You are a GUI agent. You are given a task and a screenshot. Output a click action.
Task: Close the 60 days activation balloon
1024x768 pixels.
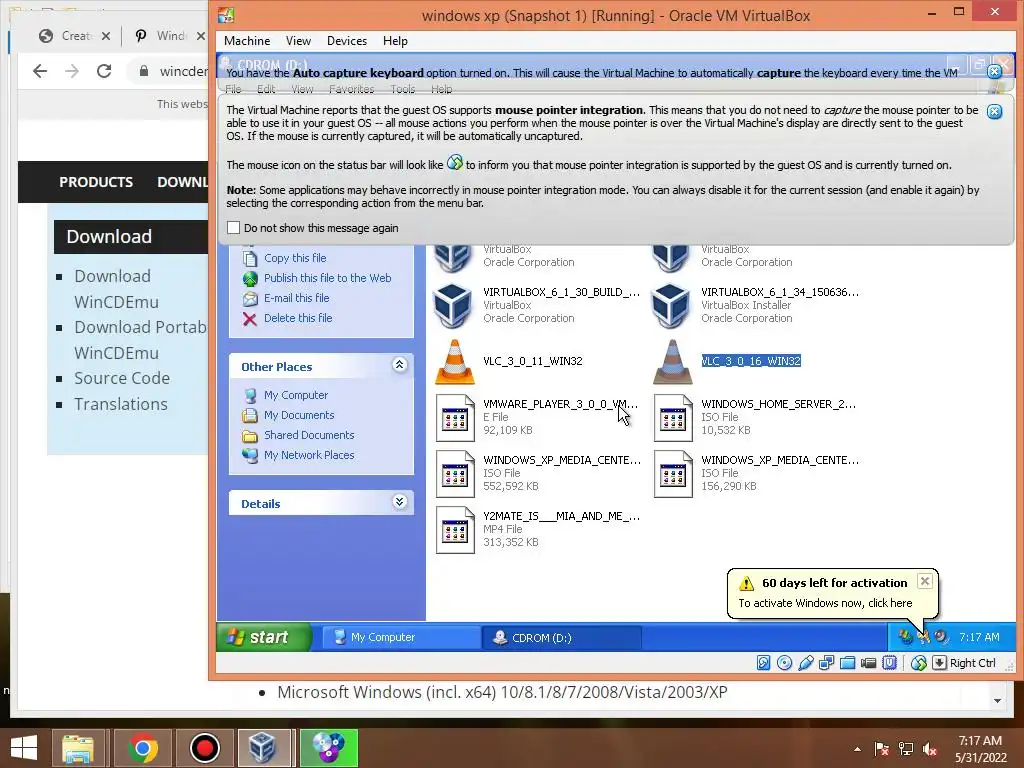(x=925, y=581)
